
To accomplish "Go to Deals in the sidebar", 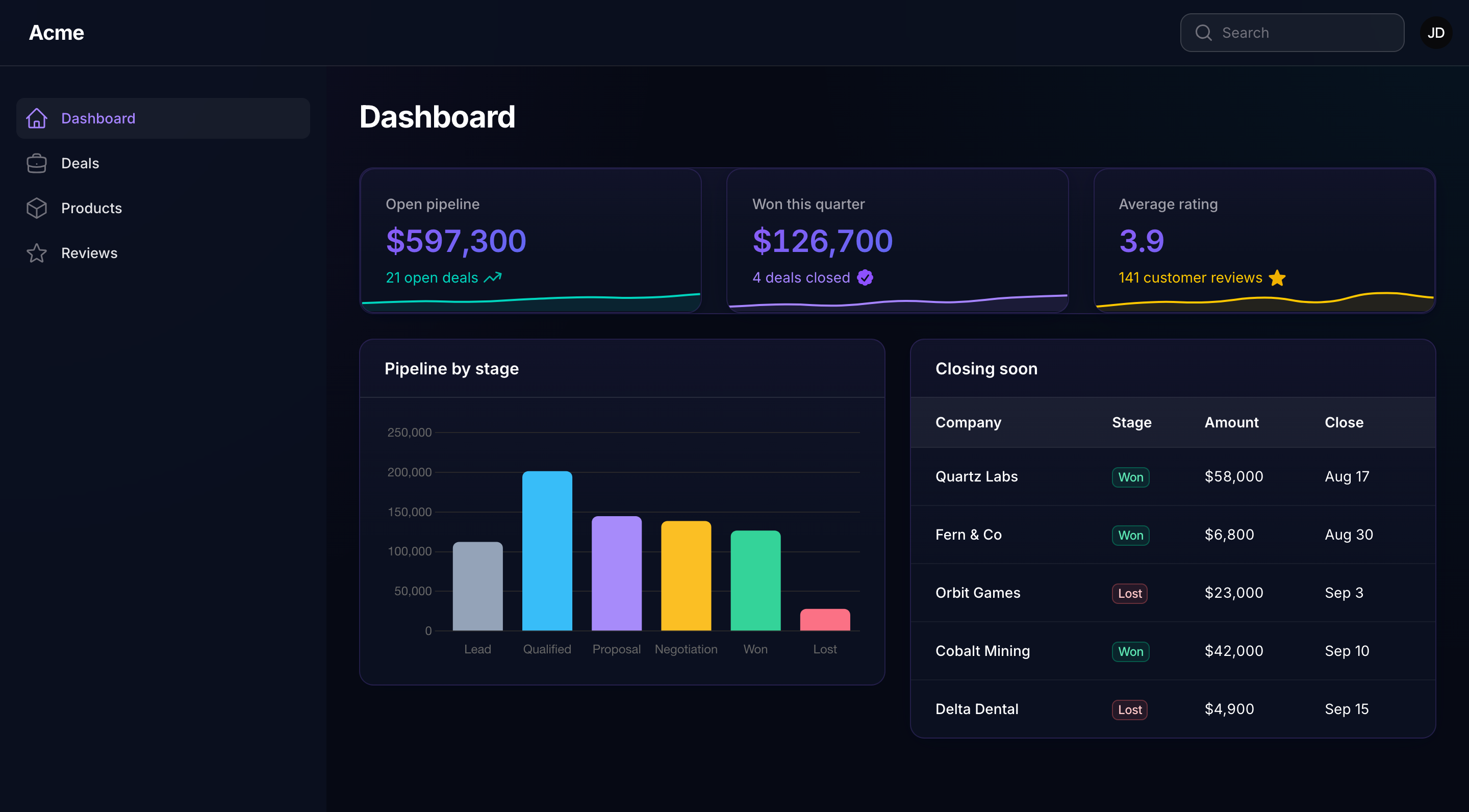I will coord(163,163).
